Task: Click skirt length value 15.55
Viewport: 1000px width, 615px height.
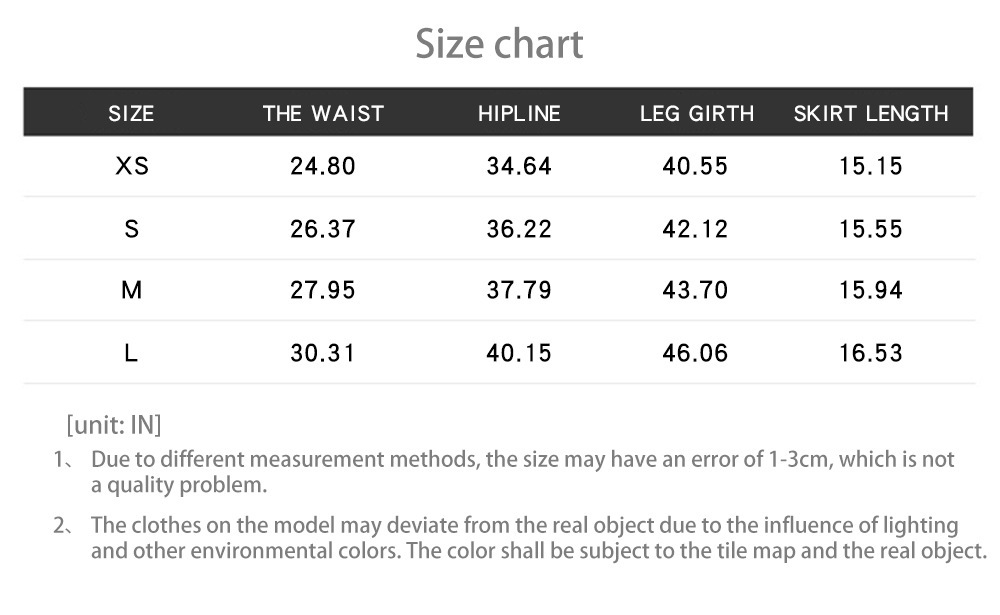Action: click(x=871, y=229)
